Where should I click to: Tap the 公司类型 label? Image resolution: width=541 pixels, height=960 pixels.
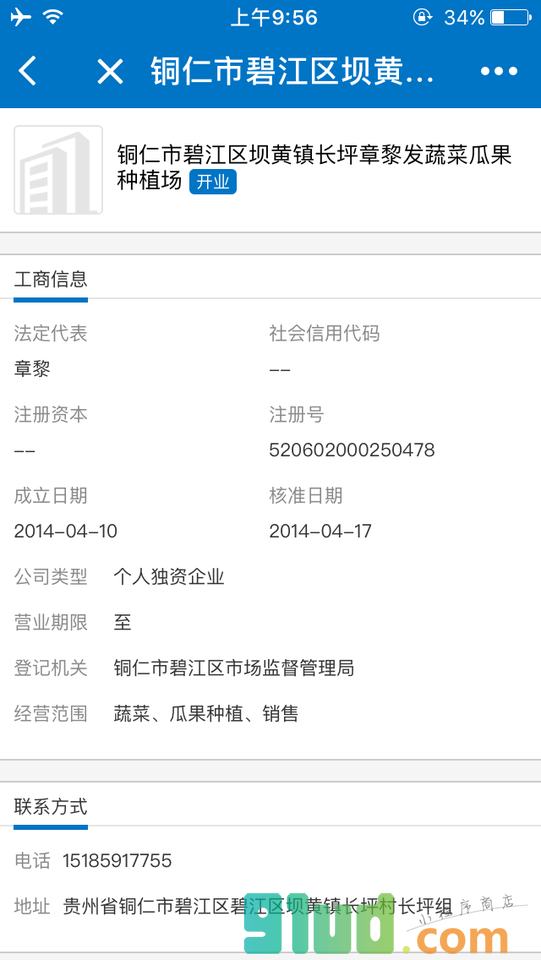tap(51, 577)
